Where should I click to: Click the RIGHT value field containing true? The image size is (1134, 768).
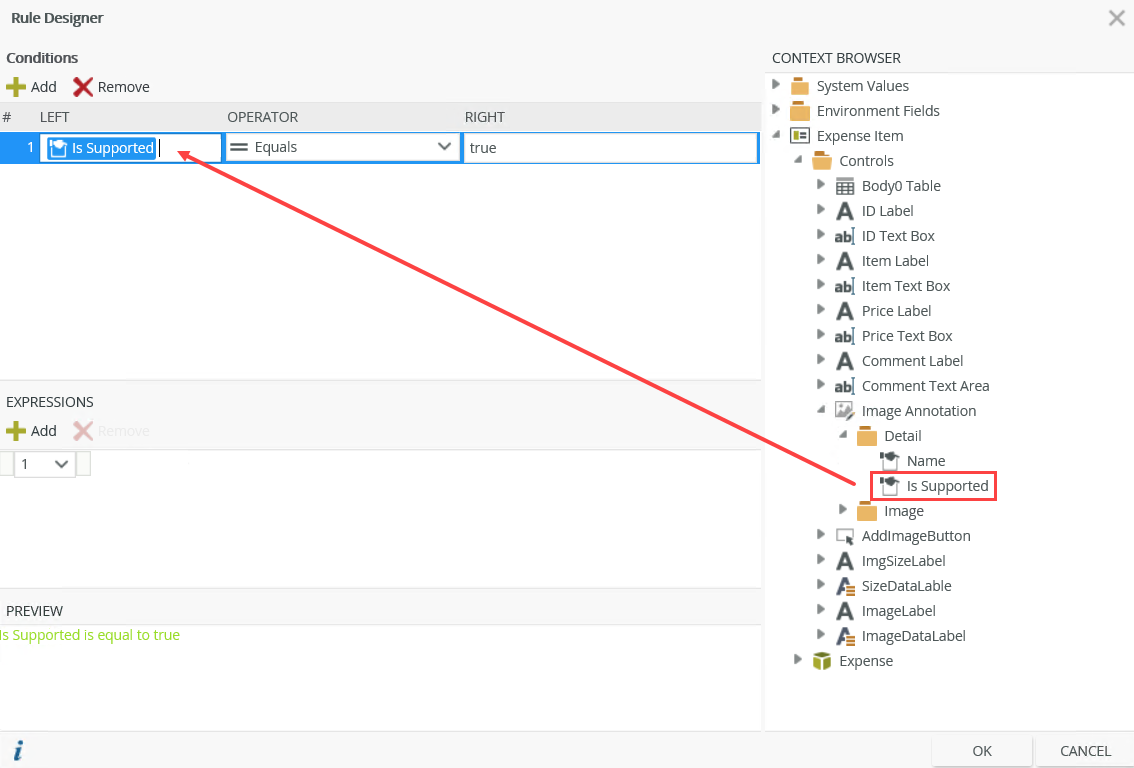tap(610, 148)
